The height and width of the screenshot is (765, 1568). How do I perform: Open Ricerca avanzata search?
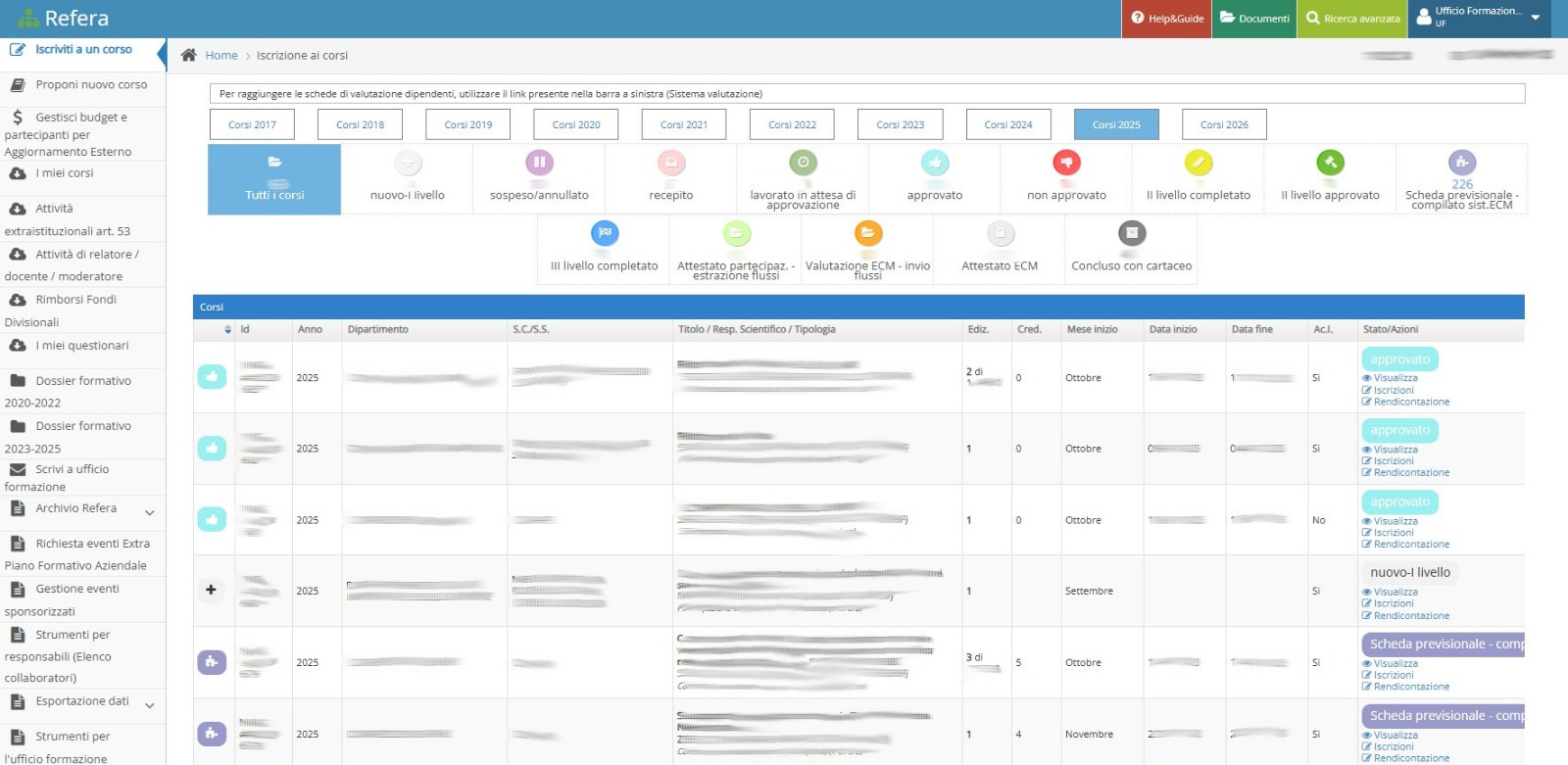[1352, 19]
